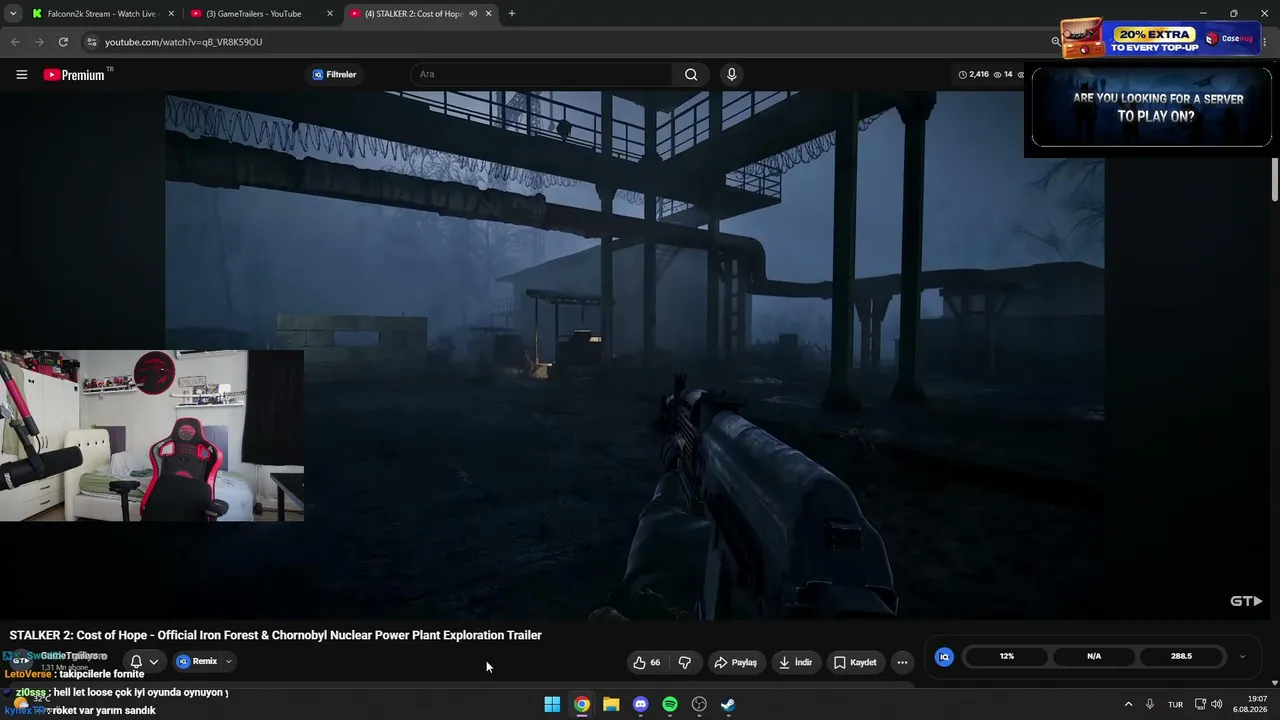
Task: Open the taskbar volume control
Action: point(1216,705)
